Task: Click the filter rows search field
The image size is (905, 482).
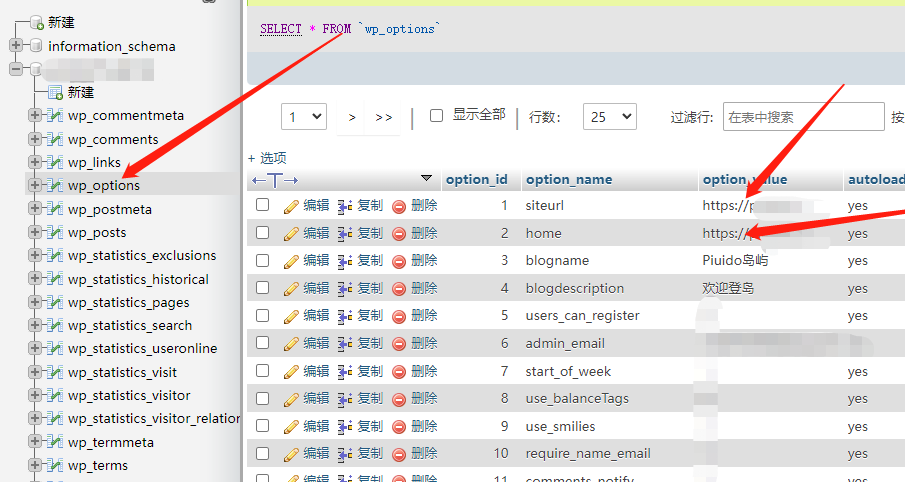Action: point(803,117)
